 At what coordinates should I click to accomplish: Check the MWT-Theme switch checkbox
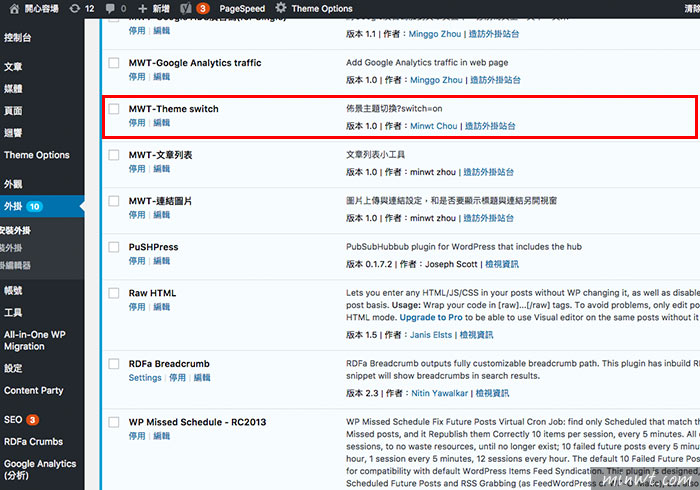click(x=114, y=108)
